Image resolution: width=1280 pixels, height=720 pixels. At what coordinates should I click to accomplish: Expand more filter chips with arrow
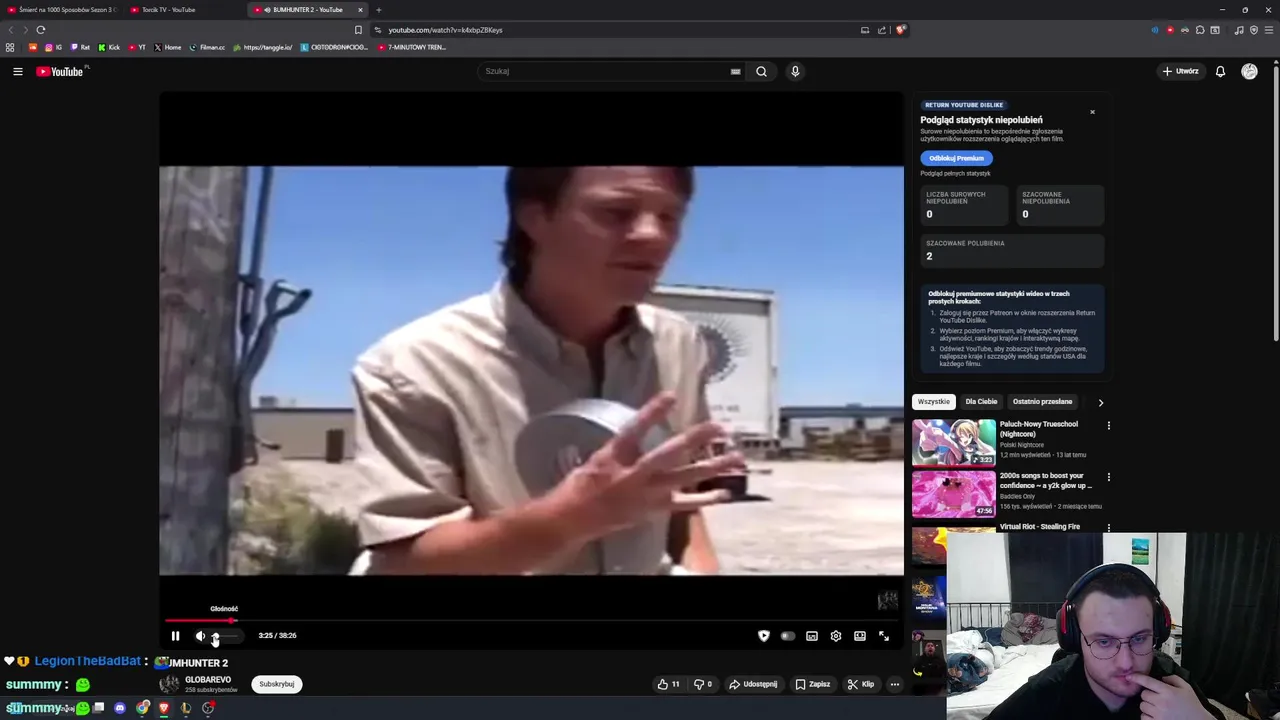1100,403
